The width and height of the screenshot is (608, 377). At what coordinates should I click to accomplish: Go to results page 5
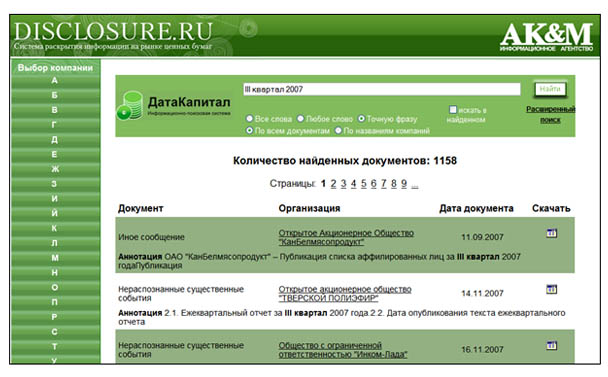click(364, 183)
